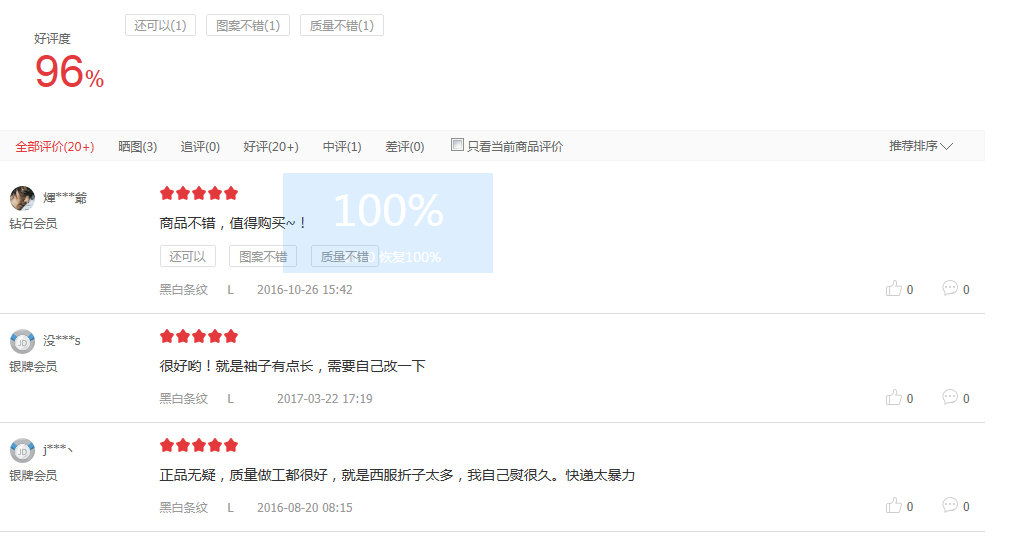Click star rating of 很好哟 review

[x=199, y=336]
